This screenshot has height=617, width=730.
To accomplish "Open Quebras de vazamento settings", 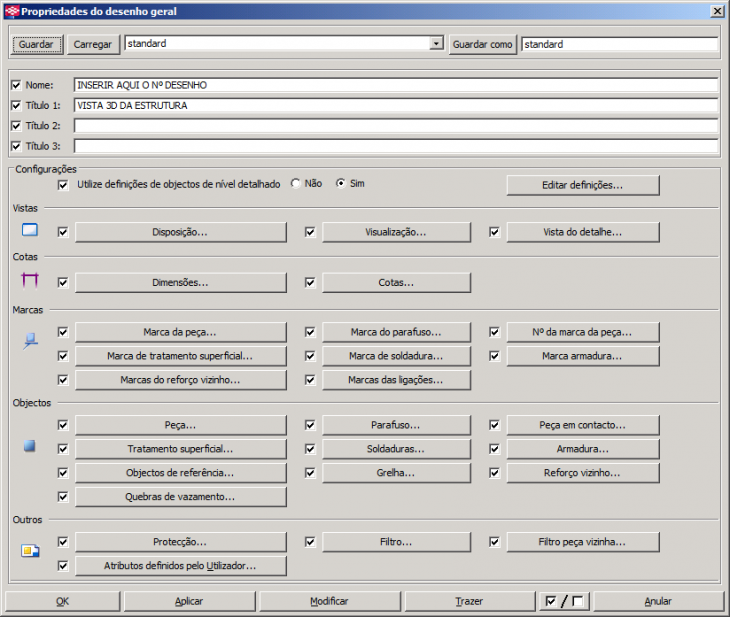I will pos(181,497).
